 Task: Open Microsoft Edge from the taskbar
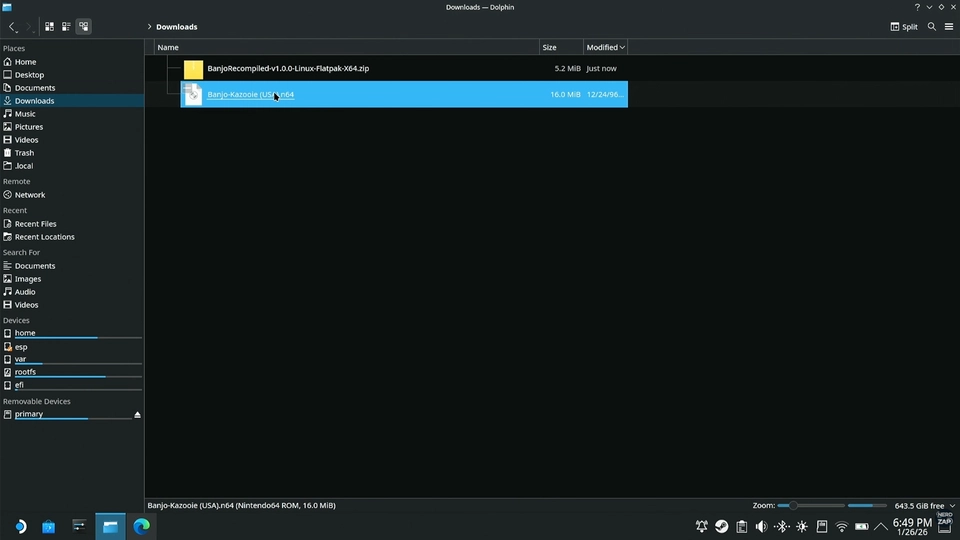pyautogui.click(x=141, y=526)
